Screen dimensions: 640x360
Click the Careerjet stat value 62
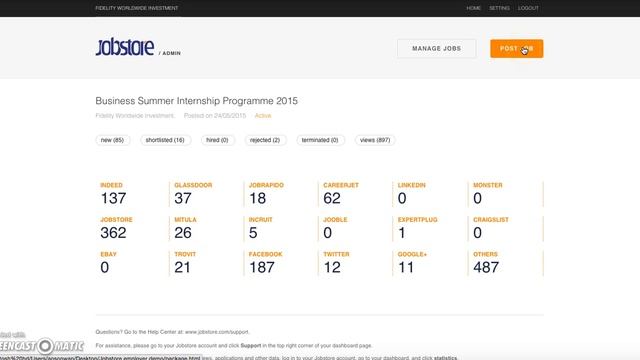[332, 198]
